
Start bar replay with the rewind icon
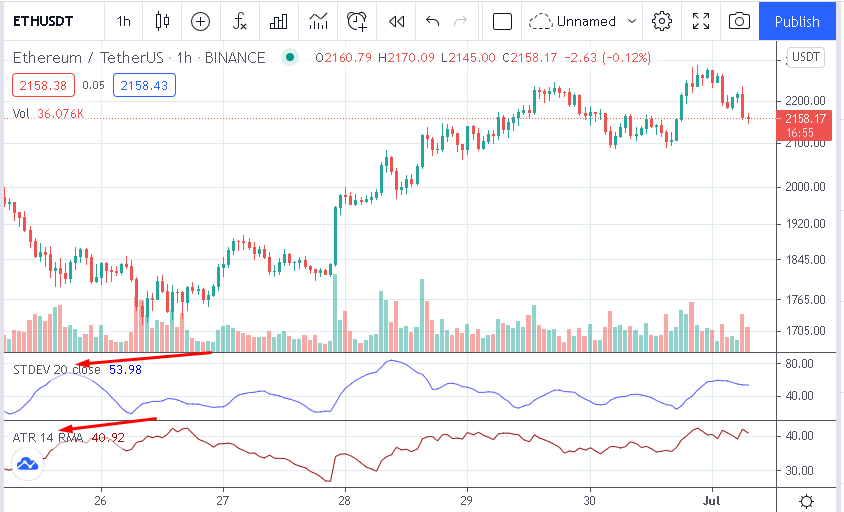tap(397, 21)
